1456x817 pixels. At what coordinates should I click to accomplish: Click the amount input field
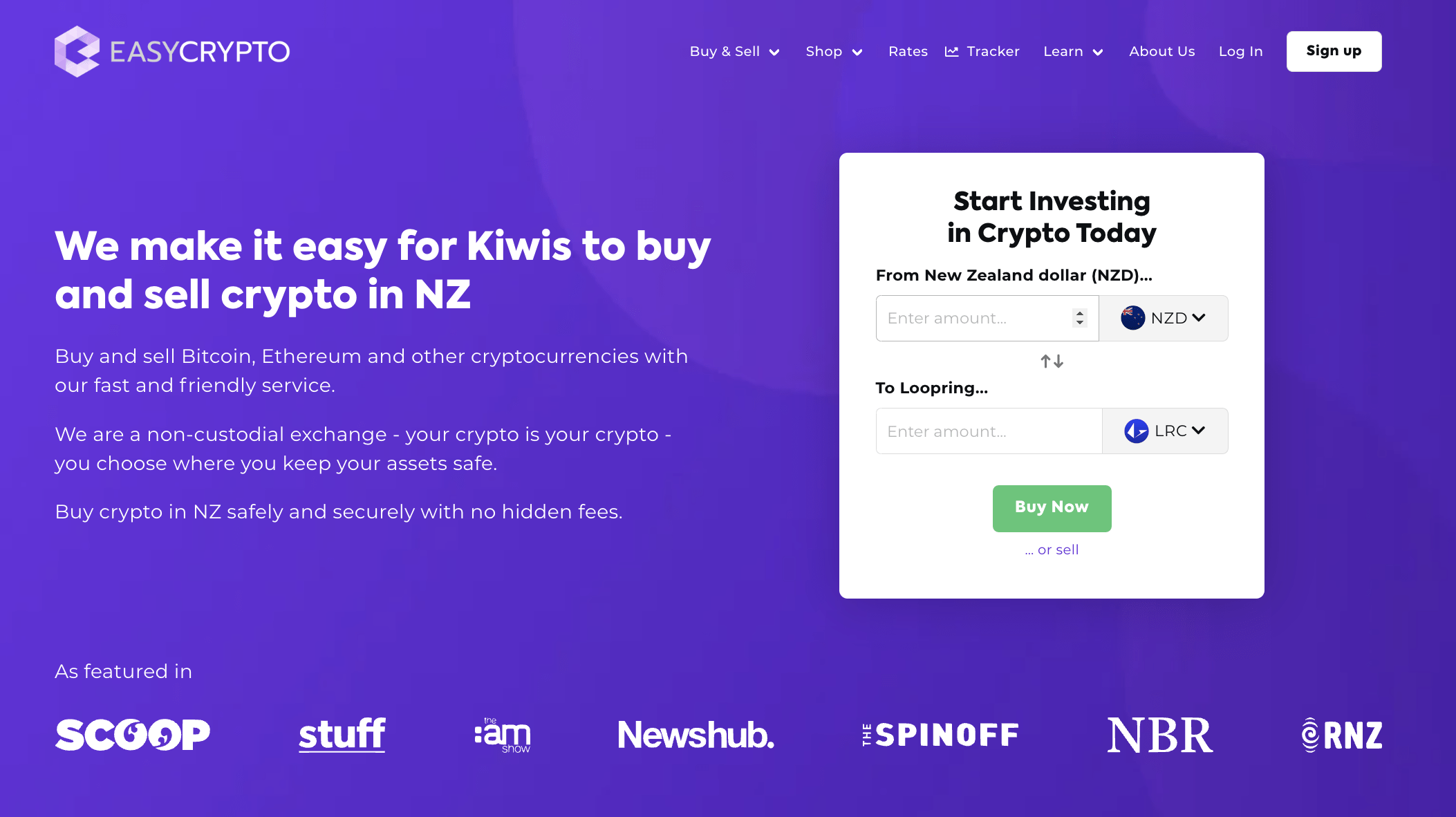(x=975, y=318)
